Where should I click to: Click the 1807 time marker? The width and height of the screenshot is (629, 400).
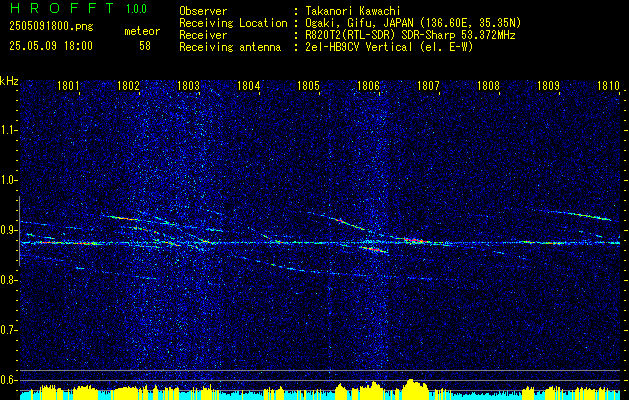click(428, 85)
